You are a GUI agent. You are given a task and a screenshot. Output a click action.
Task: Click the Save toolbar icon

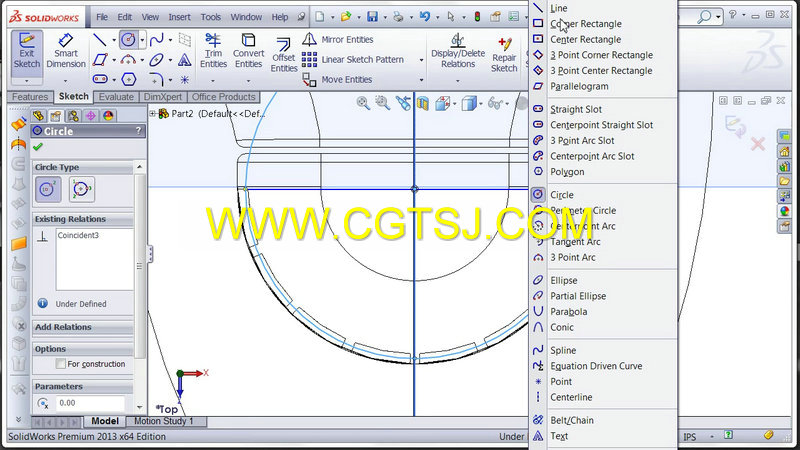point(372,17)
